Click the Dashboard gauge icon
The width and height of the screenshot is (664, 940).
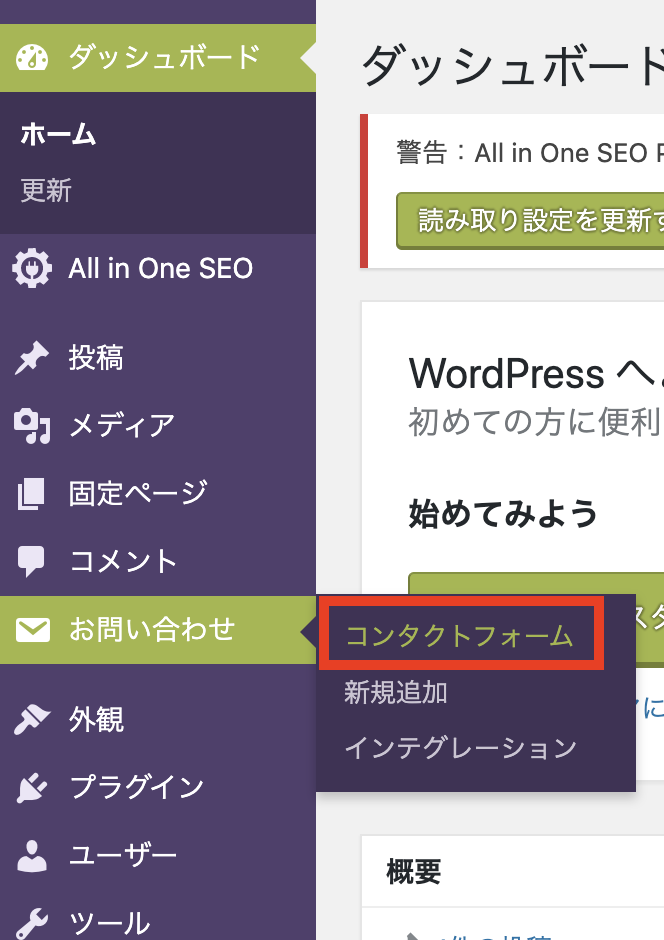click(x=32, y=58)
